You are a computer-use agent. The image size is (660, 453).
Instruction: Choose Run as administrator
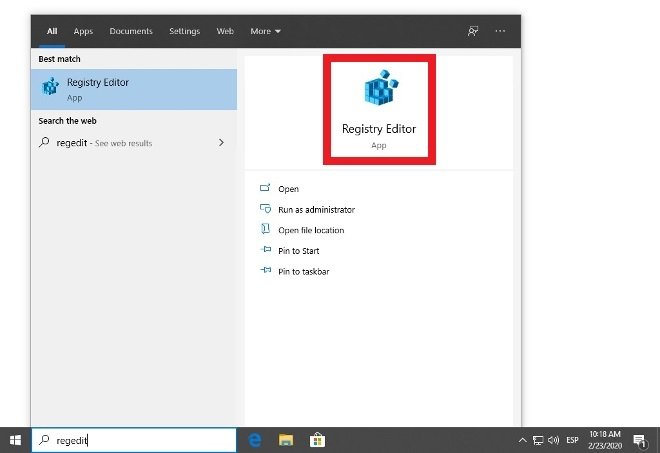pos(317,209)
